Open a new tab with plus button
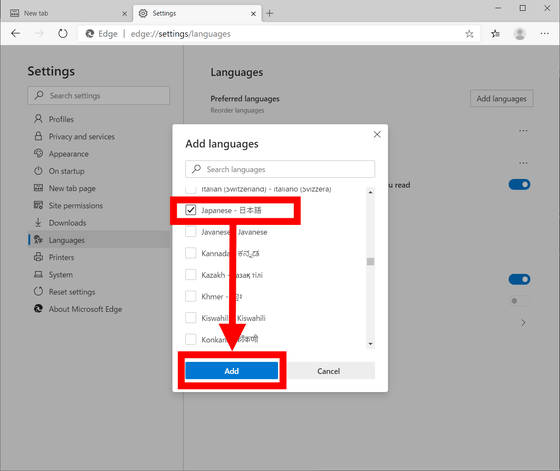This screenshot has width=560, height=471. tap(270, 14)
